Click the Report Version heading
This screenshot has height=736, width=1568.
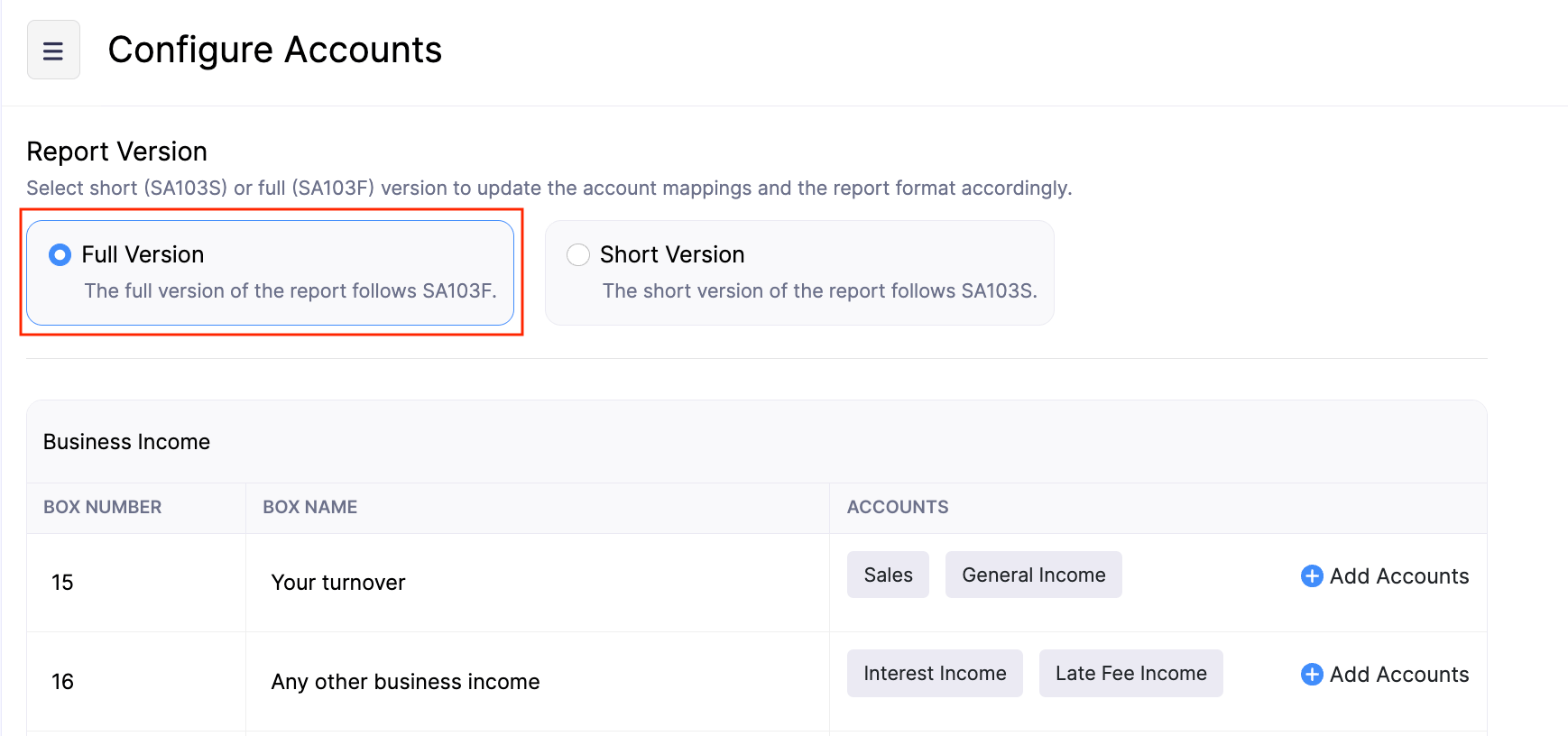coord(116,152)
